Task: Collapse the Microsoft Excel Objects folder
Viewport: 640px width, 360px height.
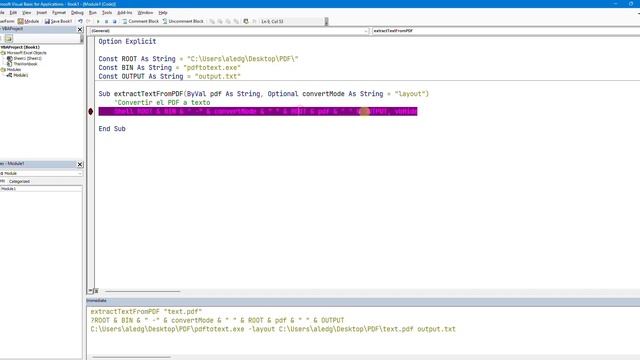Action: pos(3,53)
